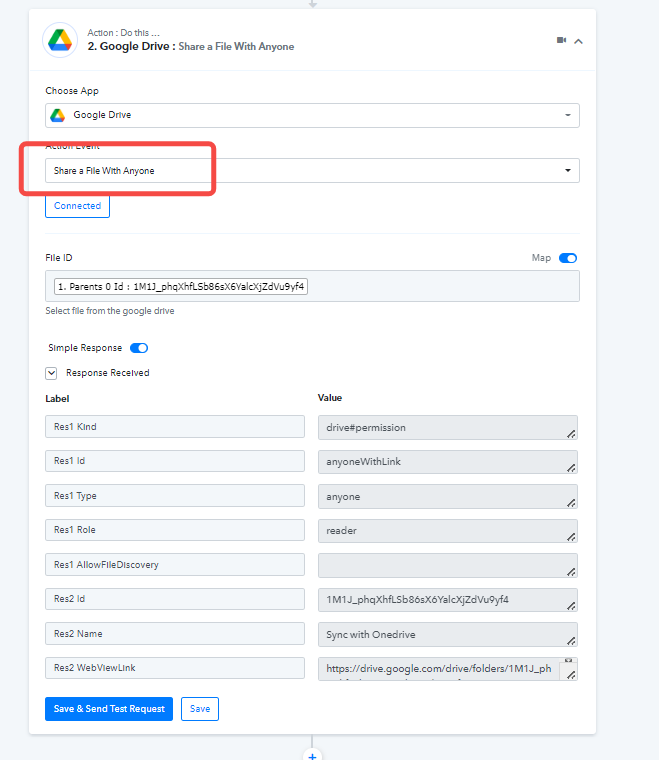Click the Save button
Image resolution: width=659 pixels, height=760 pixels.
(x=200, y=709)
